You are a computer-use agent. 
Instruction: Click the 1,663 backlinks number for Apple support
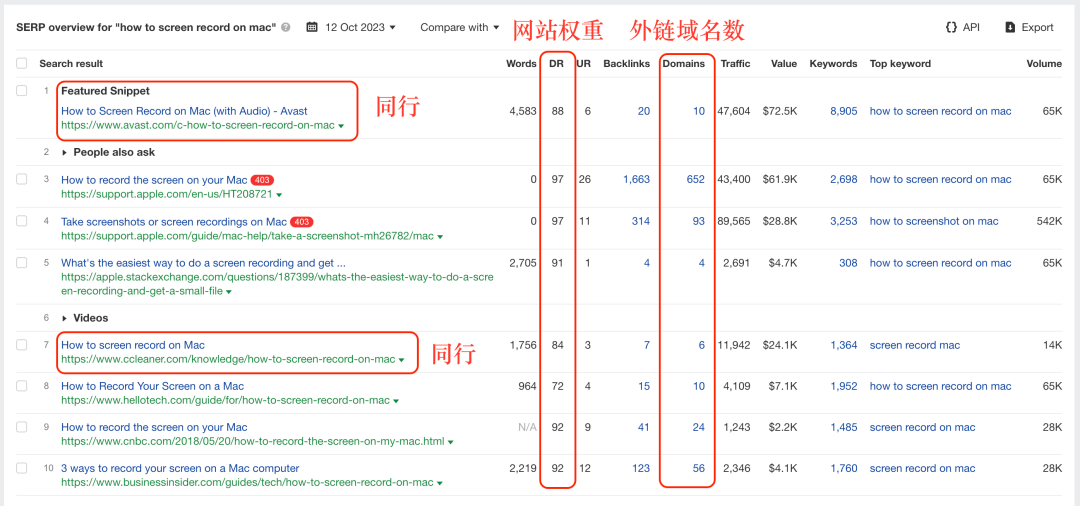(635, 180)
